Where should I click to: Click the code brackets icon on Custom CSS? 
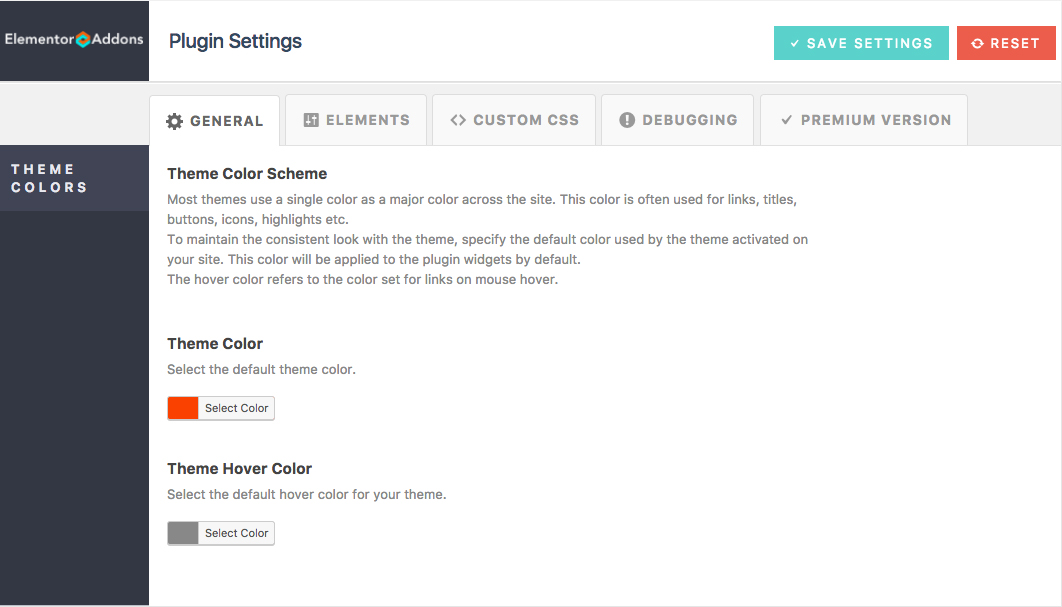pos(458,120)
